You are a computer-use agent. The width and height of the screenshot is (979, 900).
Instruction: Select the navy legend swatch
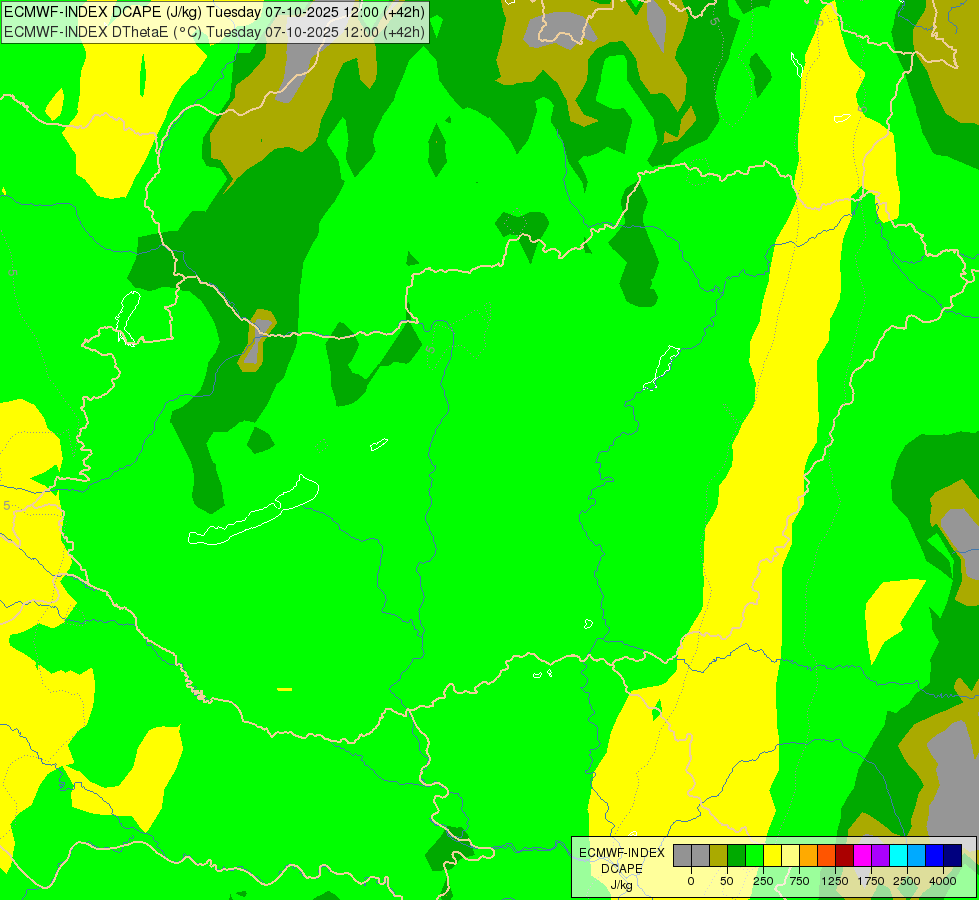pyautogui.click(x=953, y=855)
